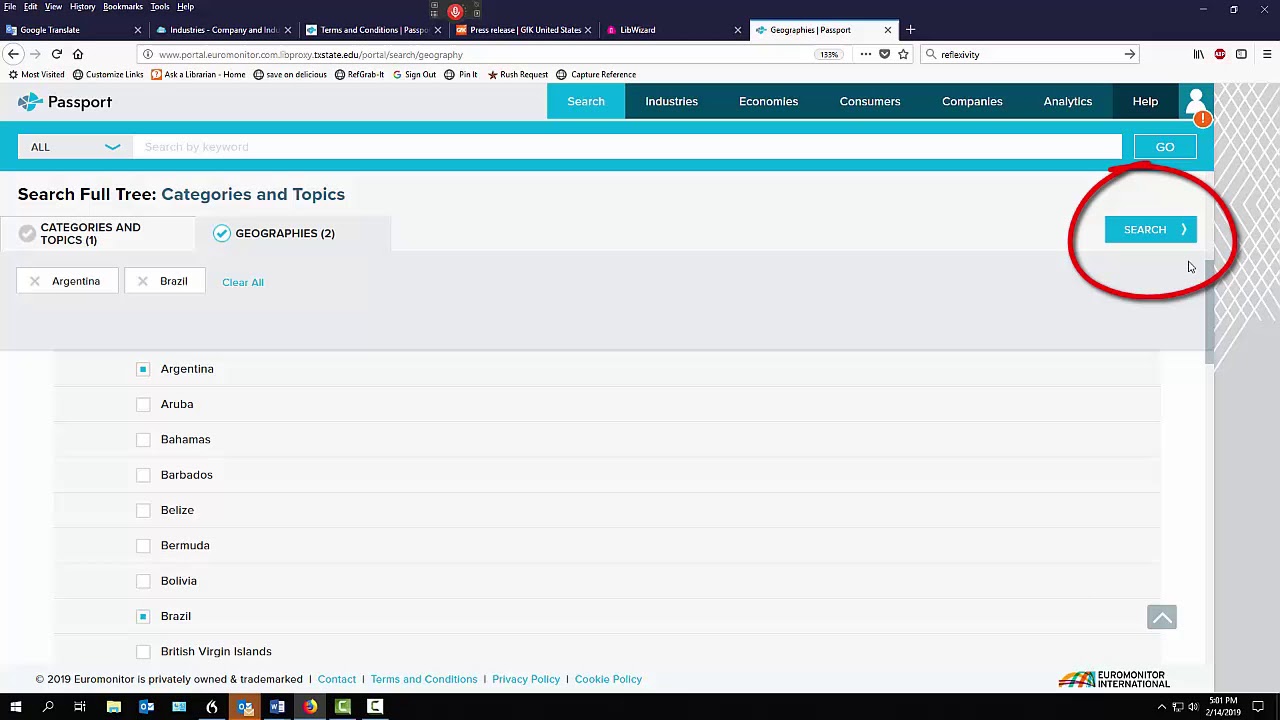This screenshot has height=720, width=1280.
Task: Close the Geographies Passport tab
Action: pos(887,30)
